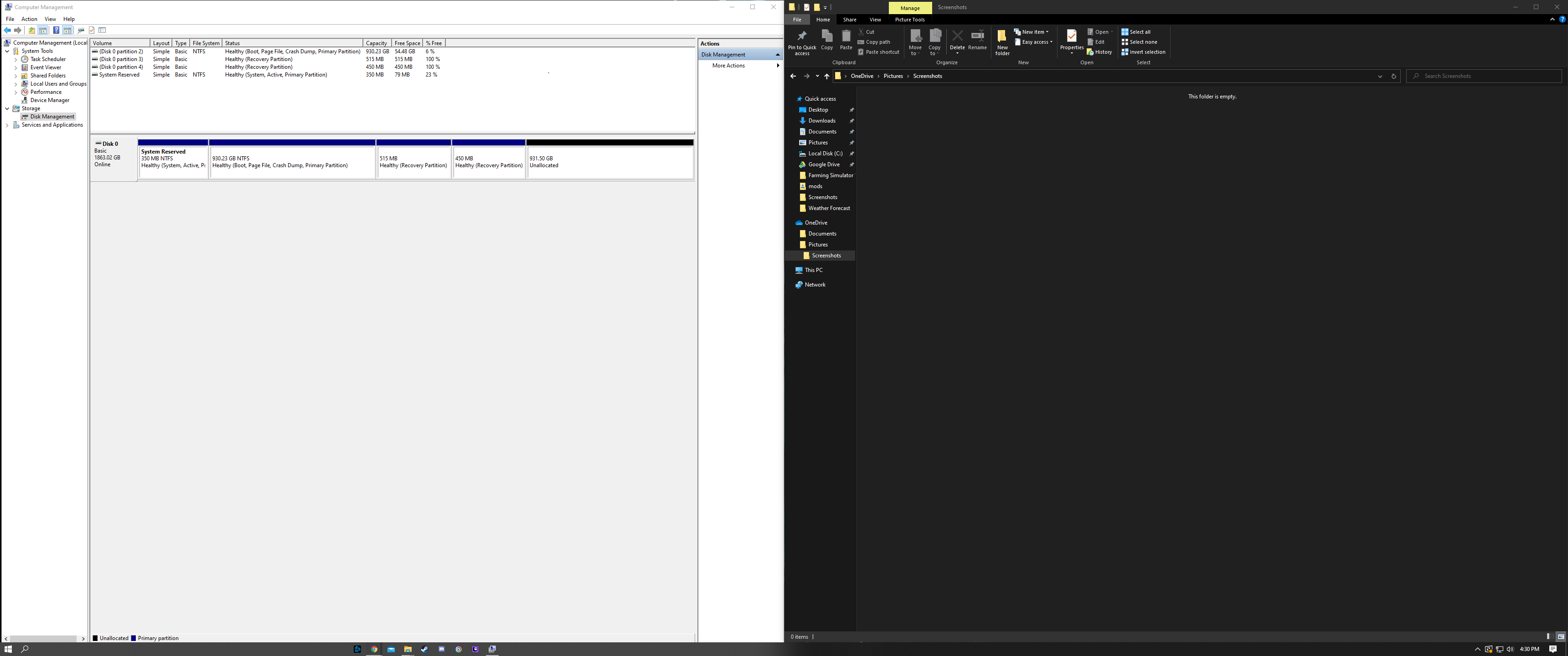Click the Connect/Rescan disk toolbar icon

coord(81,31)
